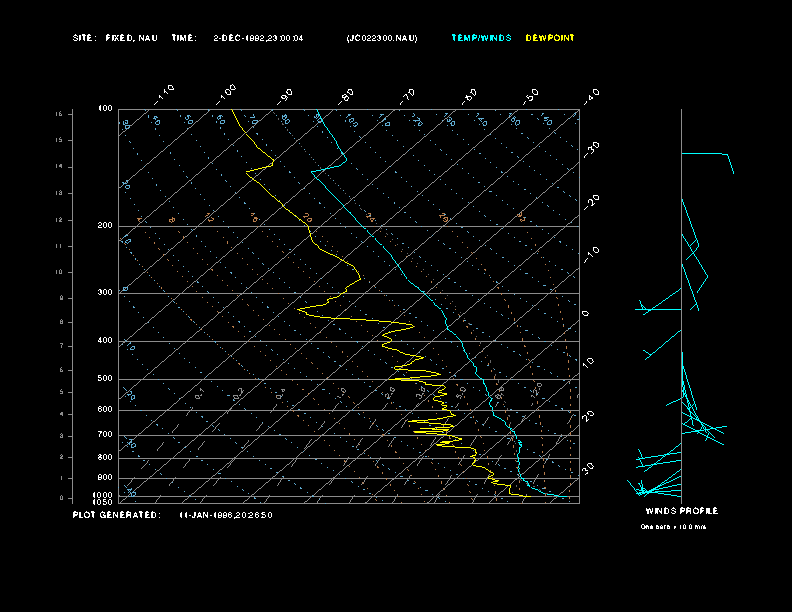Click the FIXED, NAU site name
The image size is (792, 612).
click(131, 38)
